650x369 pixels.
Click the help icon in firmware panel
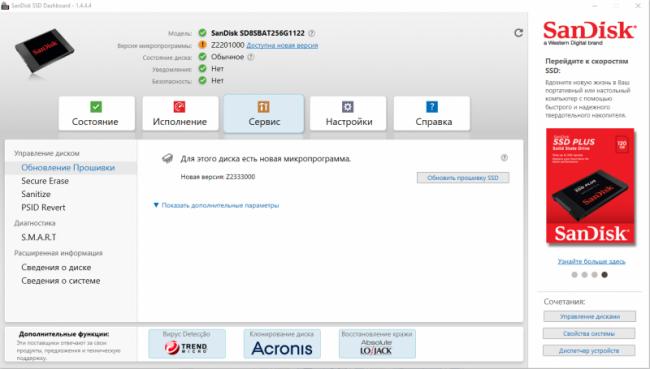click(504, 158)
